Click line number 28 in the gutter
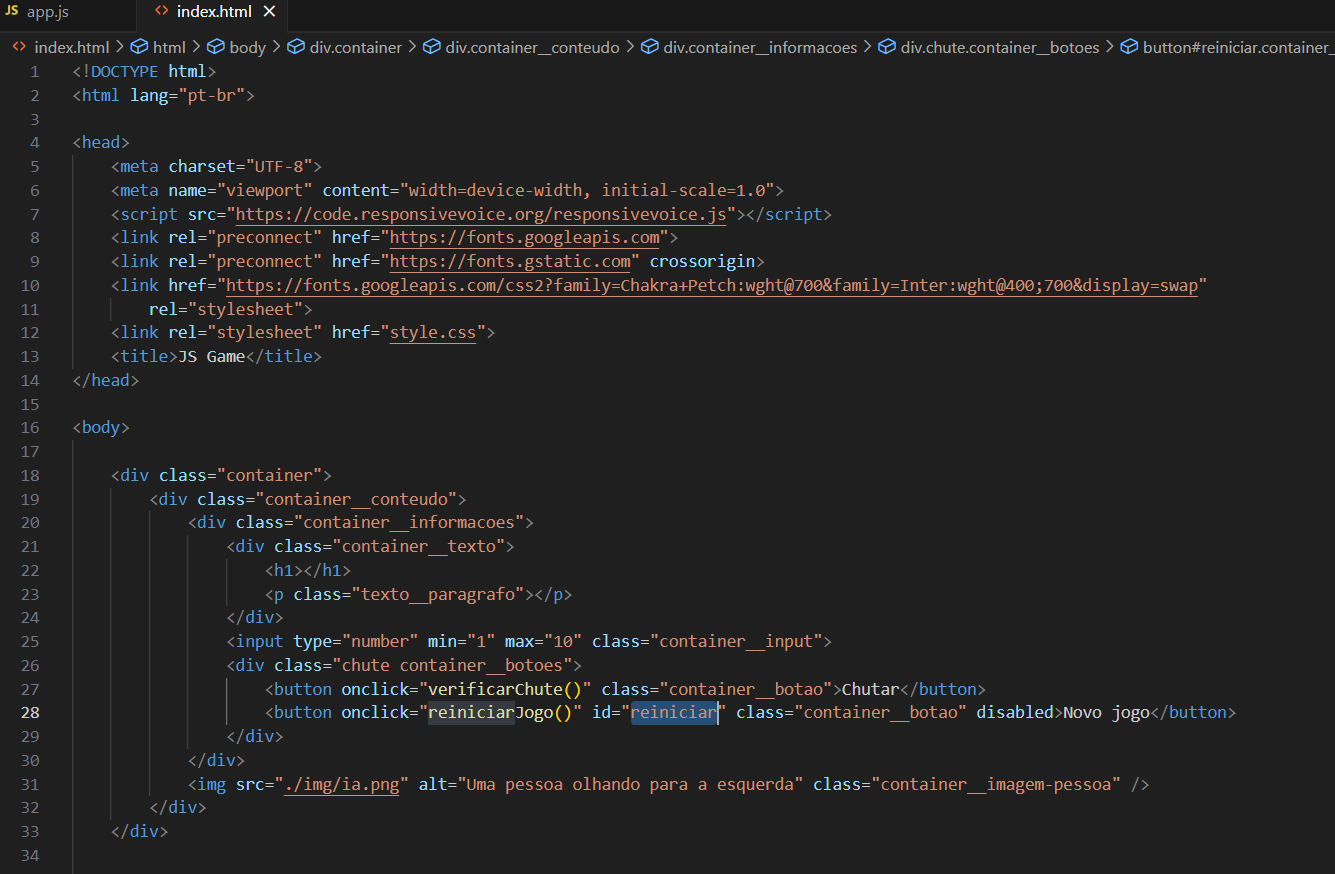The width and height of the screenshot is (1335, 874). click(30, 712)
